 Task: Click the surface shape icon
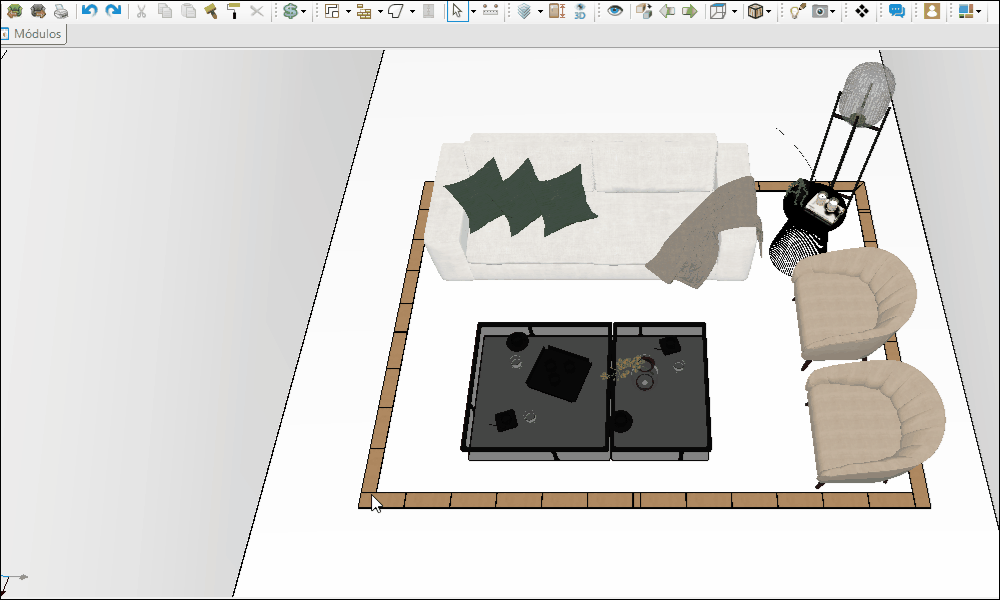tap(396, 11)
